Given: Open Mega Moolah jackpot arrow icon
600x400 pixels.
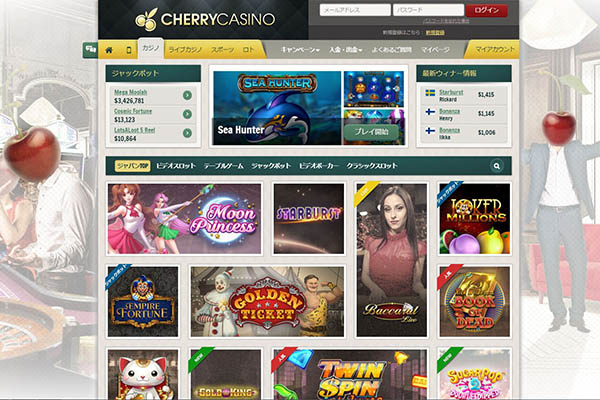Looking at the screenshot, I should (x=187, y=95).
